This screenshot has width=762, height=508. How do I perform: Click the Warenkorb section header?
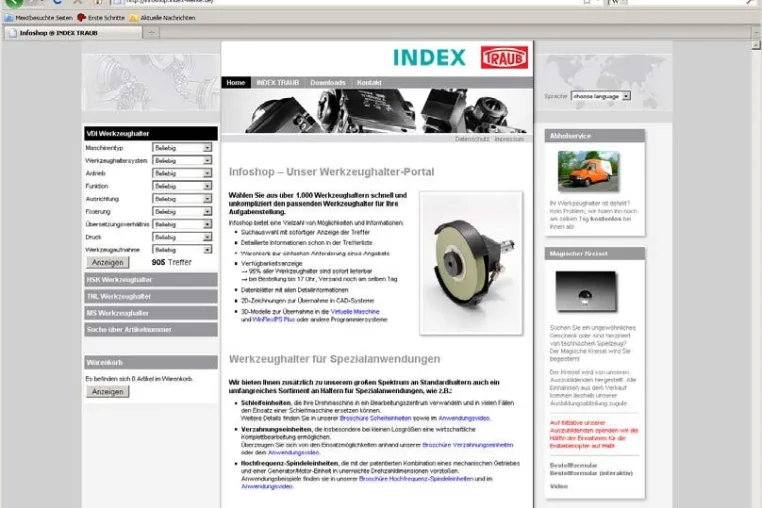click(x=151, y=362)
